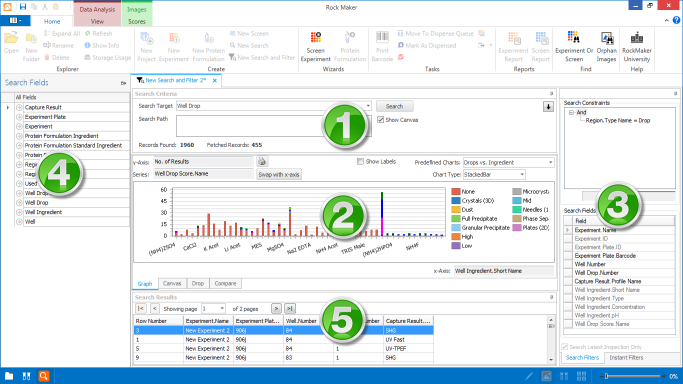
Task: Click New Experiment icon
Action: click(174, 38)
